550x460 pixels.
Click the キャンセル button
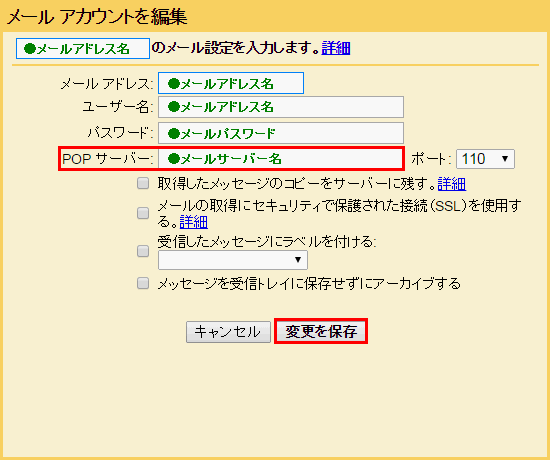coord(228,332)
